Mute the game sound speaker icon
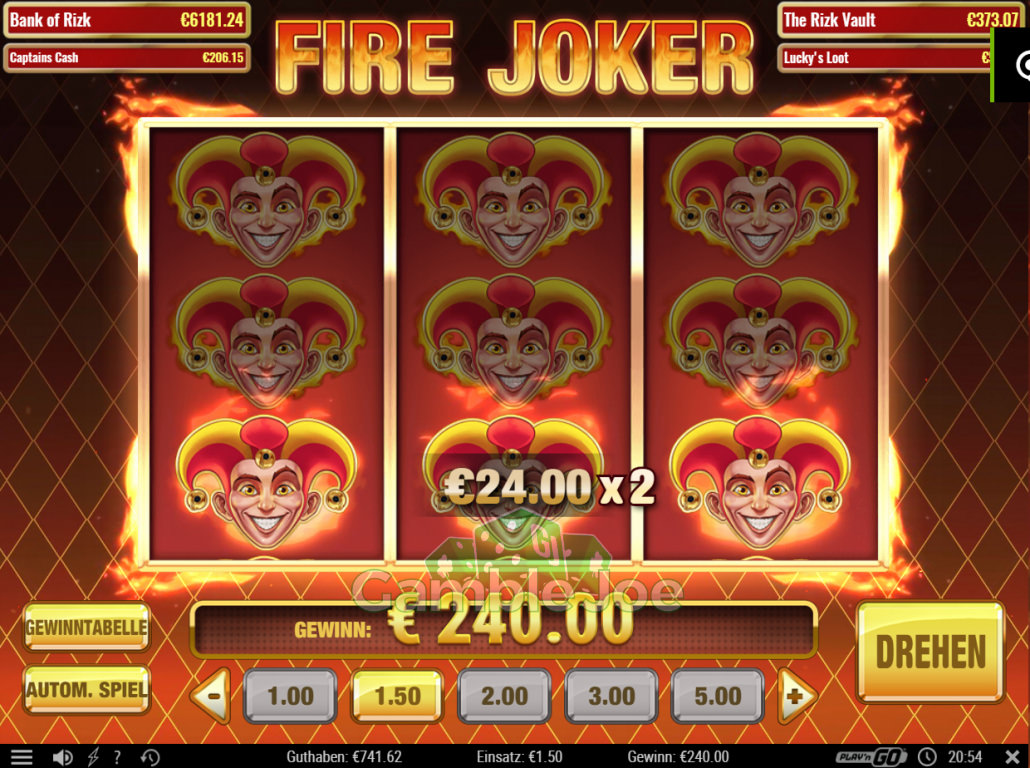This screenshot has height=768, width=1030. coord(62,757)
